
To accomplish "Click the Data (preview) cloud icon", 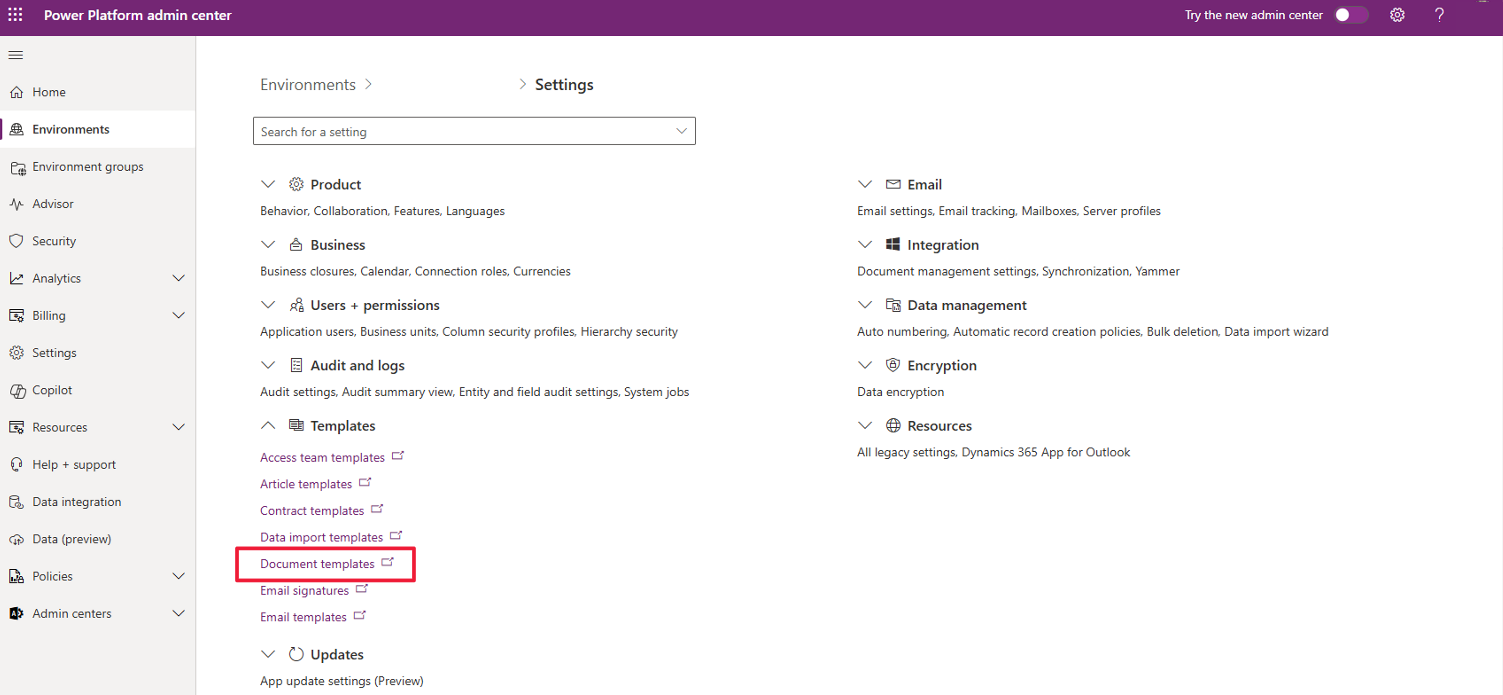I will (16, 539).
